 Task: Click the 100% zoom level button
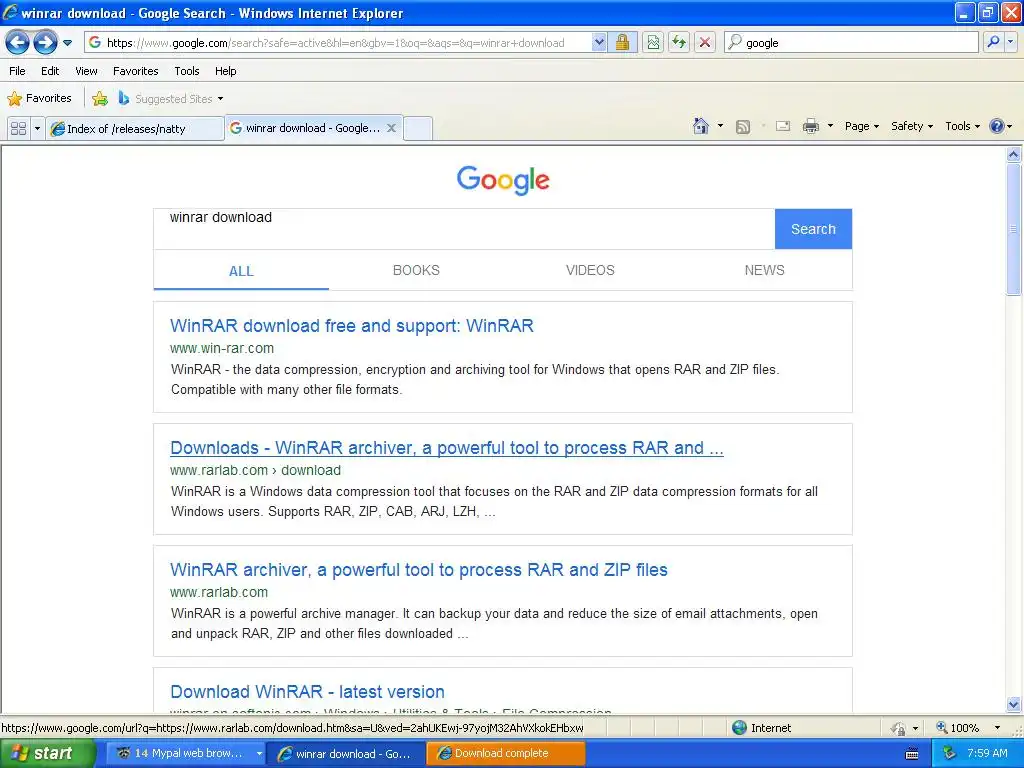point(958,728)
